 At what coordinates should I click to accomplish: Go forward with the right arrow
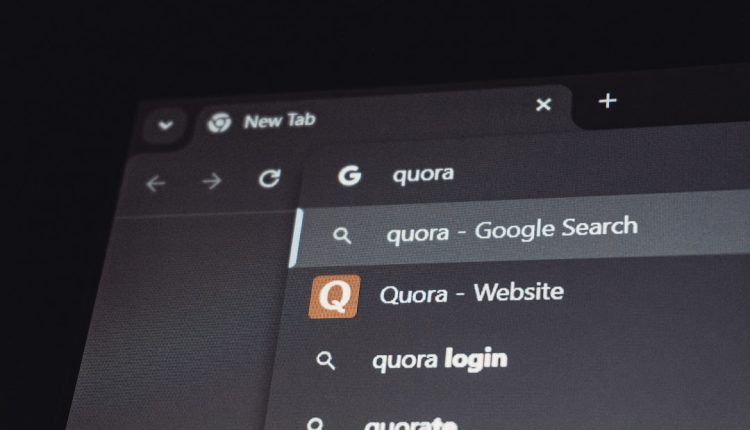click(211, 181)
